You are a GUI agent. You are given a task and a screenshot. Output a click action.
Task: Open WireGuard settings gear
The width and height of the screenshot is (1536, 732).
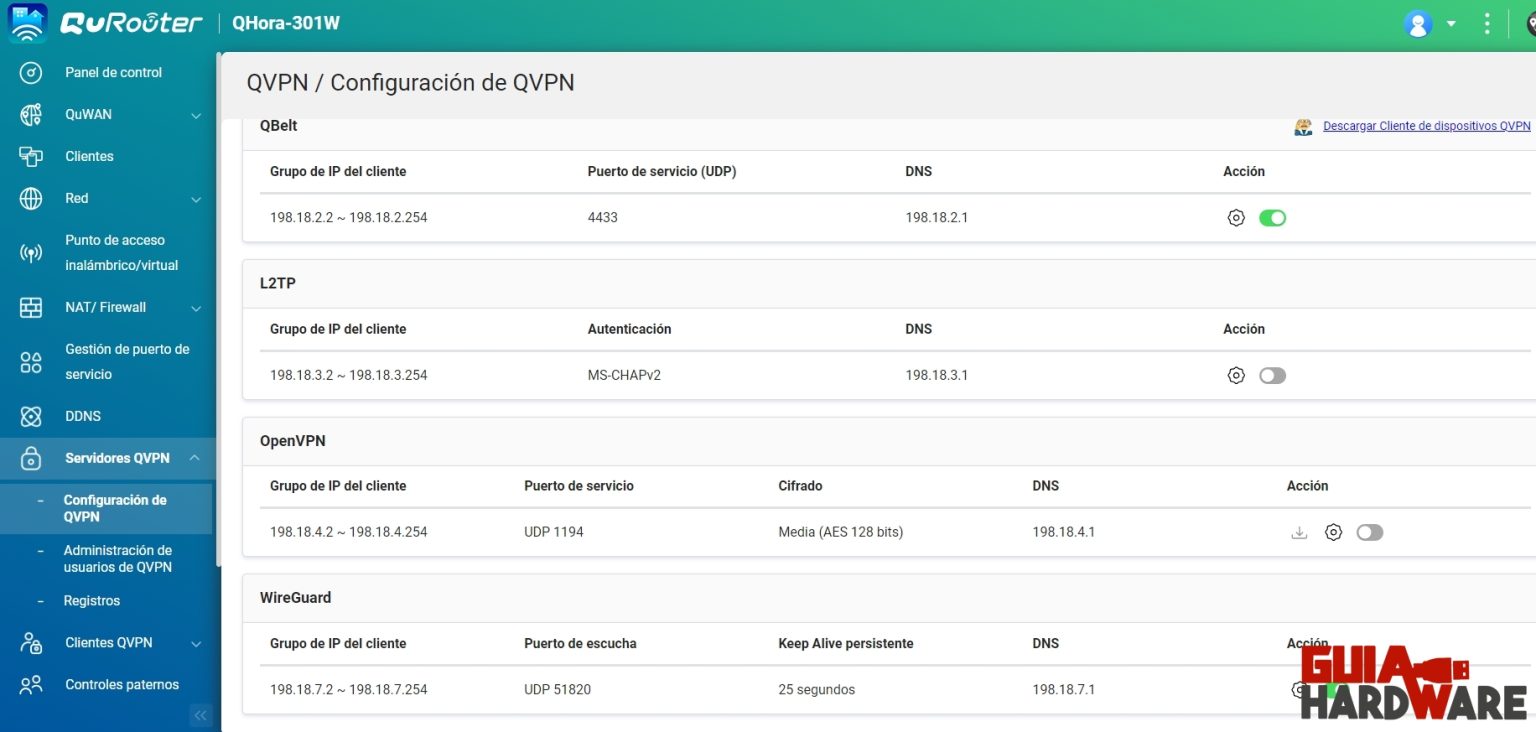pyautogui.click(x=1298, y=689)
